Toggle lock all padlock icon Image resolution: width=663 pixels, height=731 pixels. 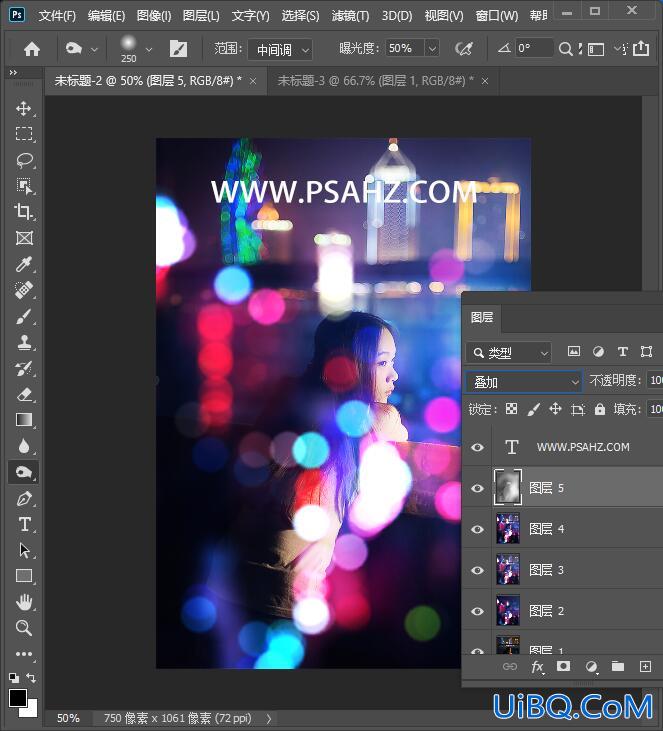[x=600, y=409]
